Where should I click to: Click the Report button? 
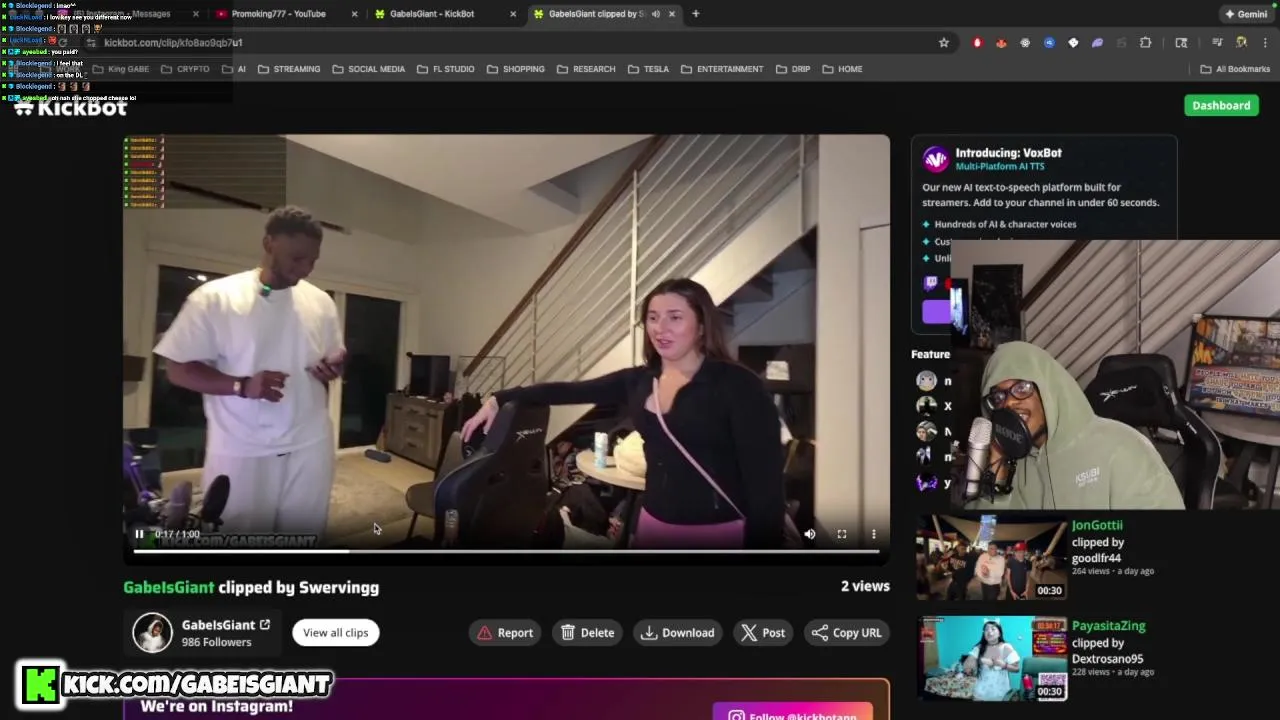[x=506, y=632]
